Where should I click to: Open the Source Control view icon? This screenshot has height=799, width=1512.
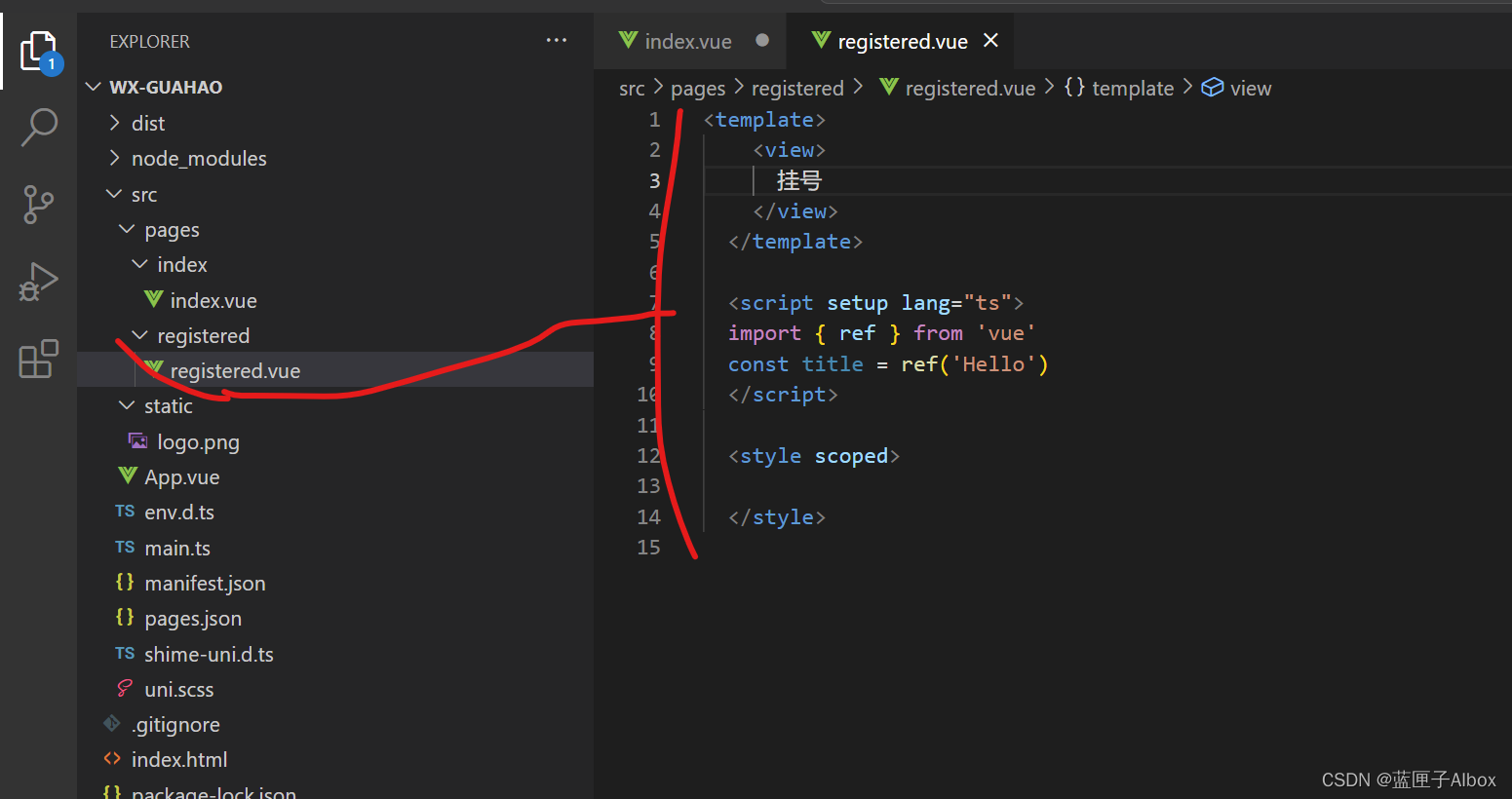coord(39,205)
